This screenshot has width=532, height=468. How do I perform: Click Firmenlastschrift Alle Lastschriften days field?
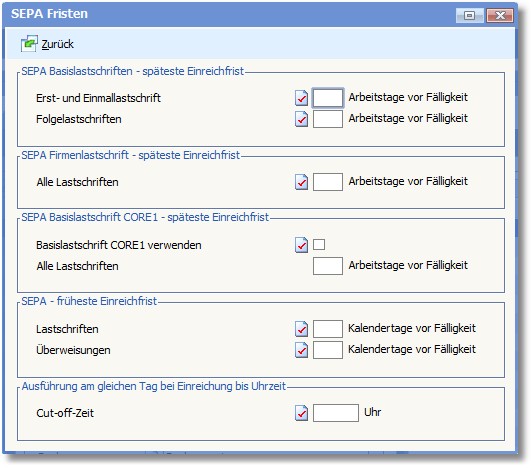pyautogui.click(x=328, y=182)
